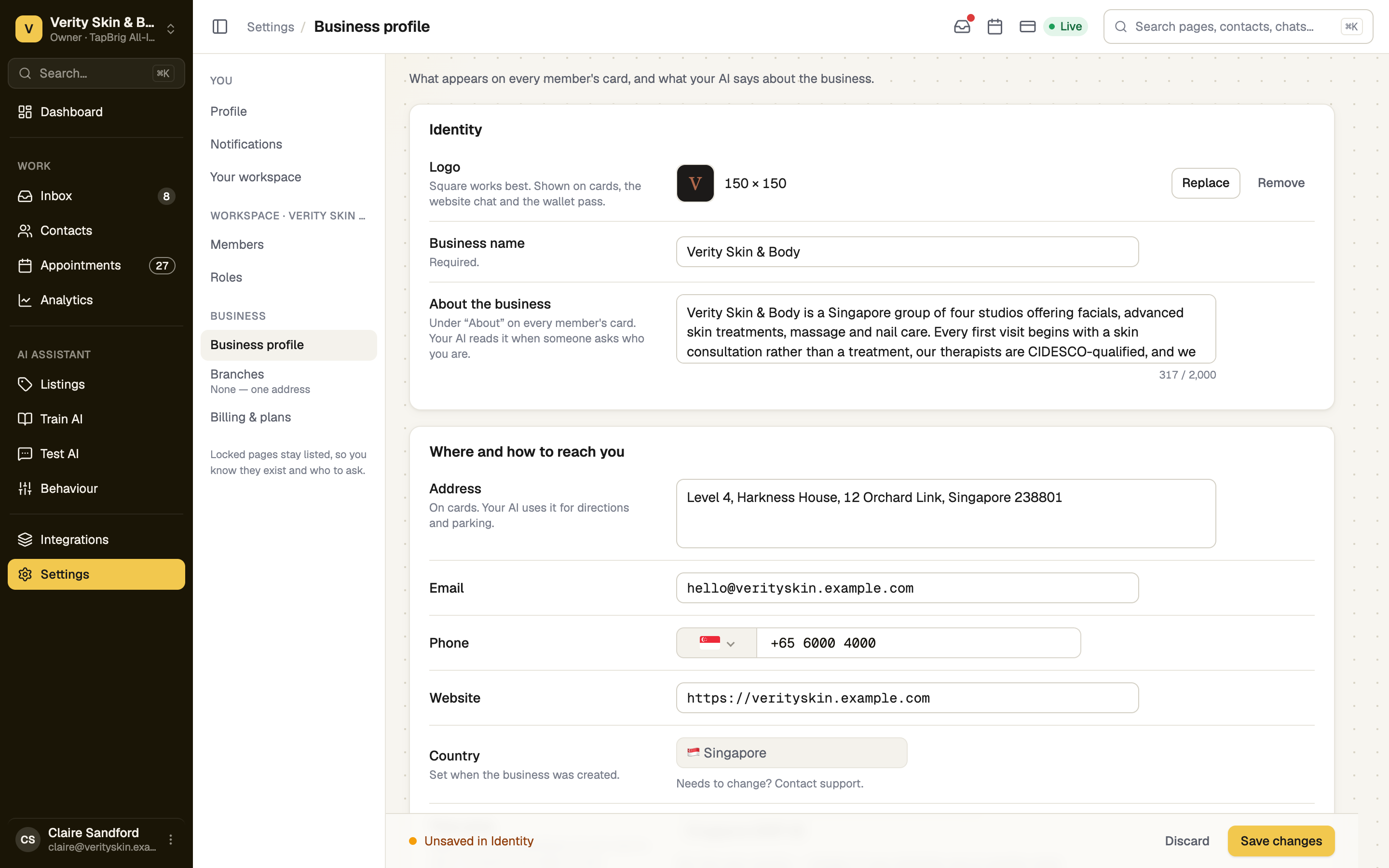Open Notifications settings
This screenshot has width=1389, height=868.
(x=289, y=144)
